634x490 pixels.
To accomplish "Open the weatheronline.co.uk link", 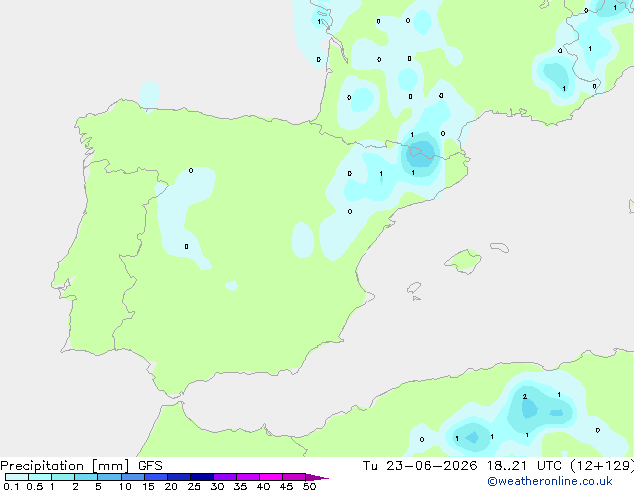I will click(x=550, y=482).
